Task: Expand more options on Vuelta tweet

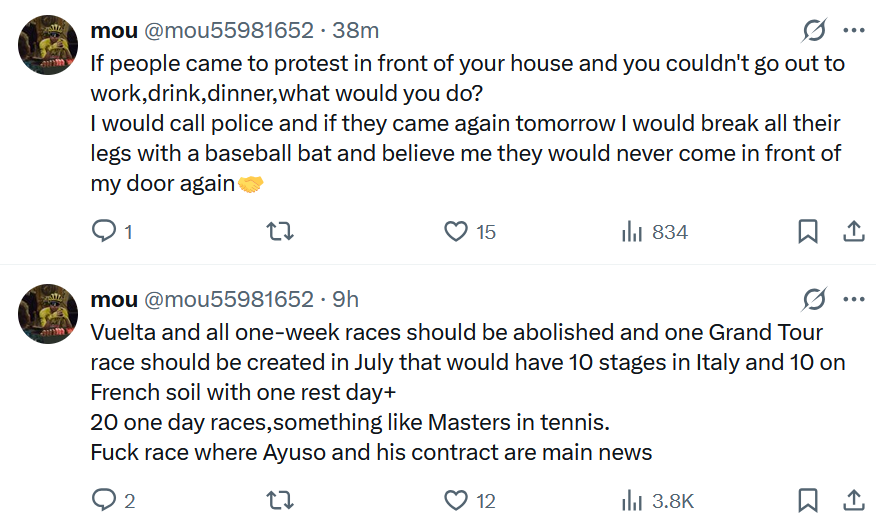Action: 854,299
